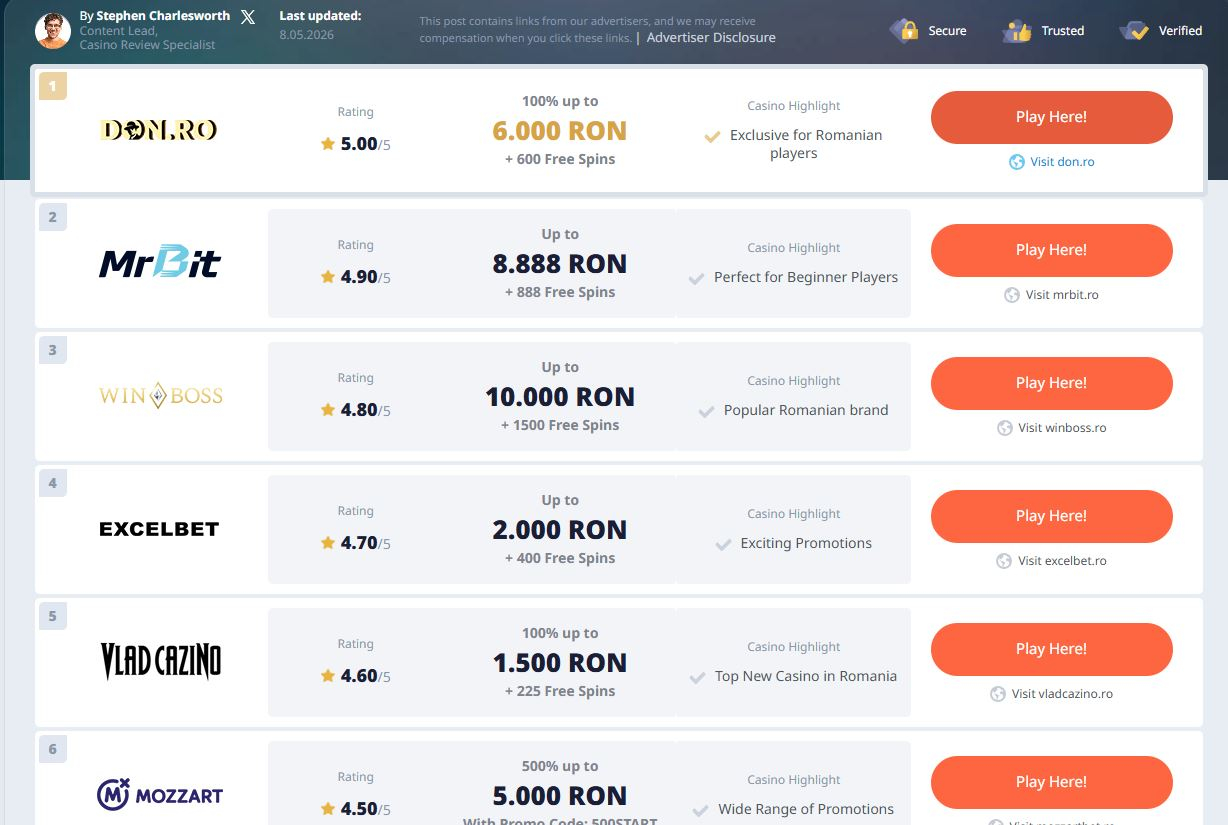The image size is (1228, 825).
Task: Click Play Here for Vlad Cazino
Action: (1051, 649)
